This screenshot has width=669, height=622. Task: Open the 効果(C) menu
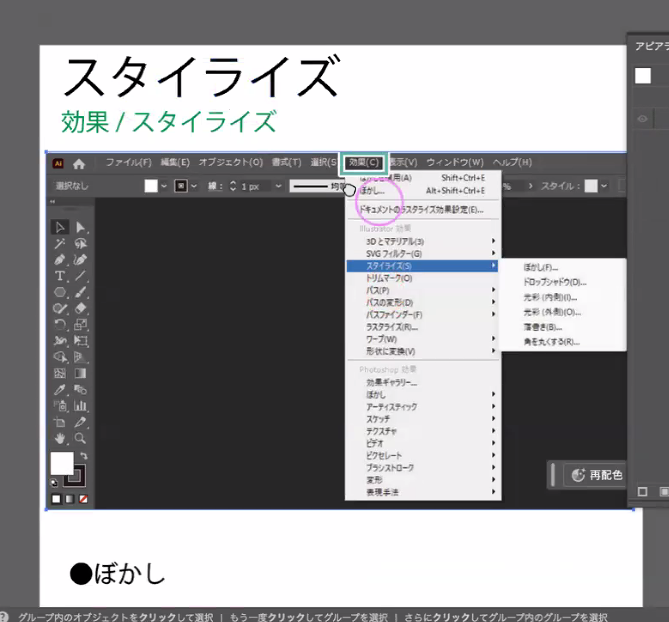point(363,163)
